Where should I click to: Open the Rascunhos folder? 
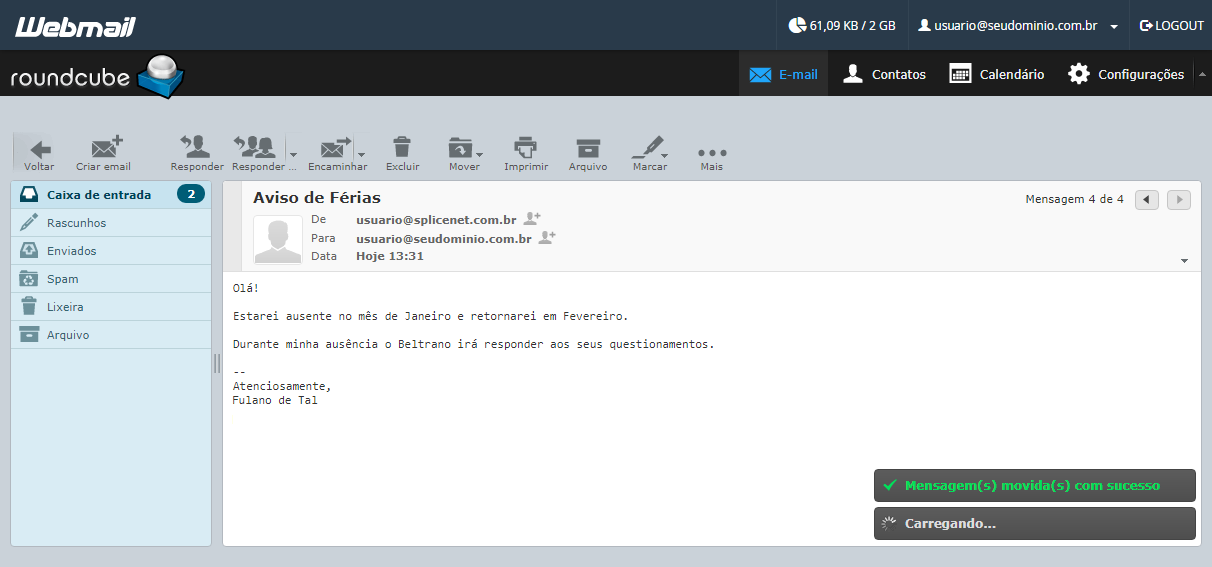[111, 223]
